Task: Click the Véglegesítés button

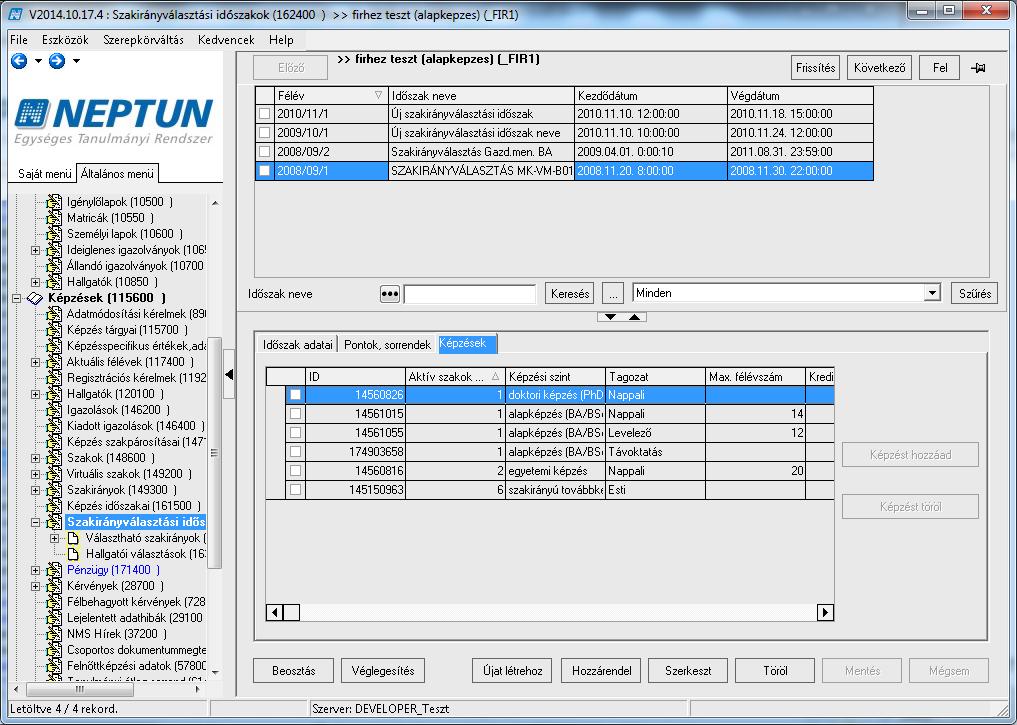Action: [x=383, y=671]
